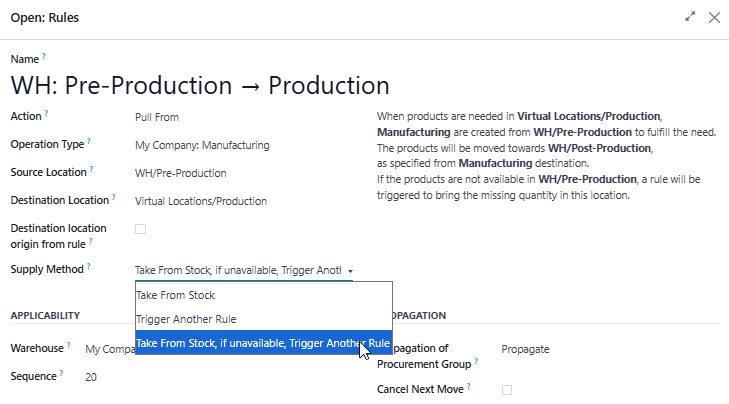Click the help icon beside Action
Viewport: 729px width, 404px height.
pos(46,113)
